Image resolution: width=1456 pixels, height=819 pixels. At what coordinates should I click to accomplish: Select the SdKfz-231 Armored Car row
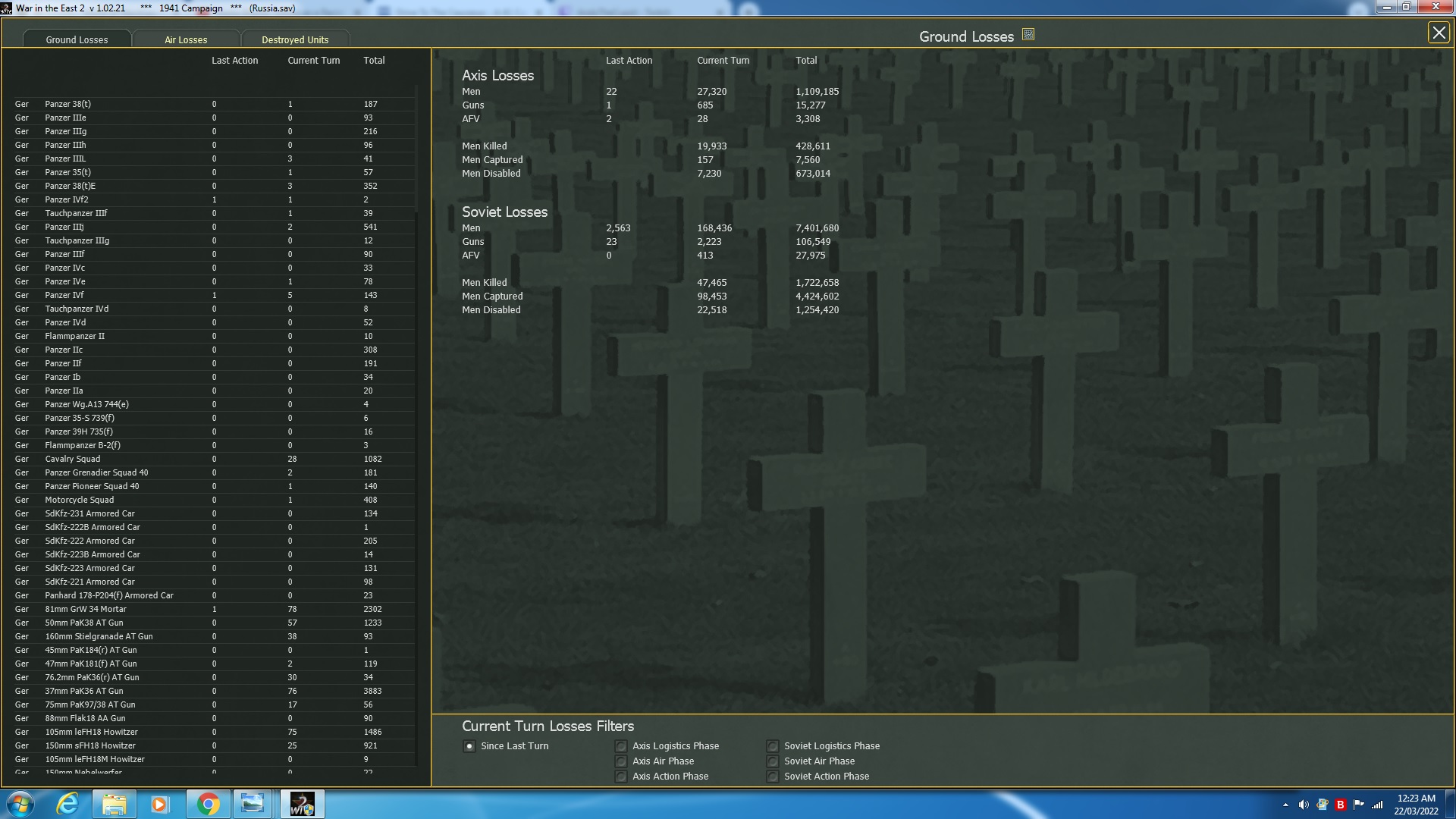pyautogui.click(x=214, y=514)
